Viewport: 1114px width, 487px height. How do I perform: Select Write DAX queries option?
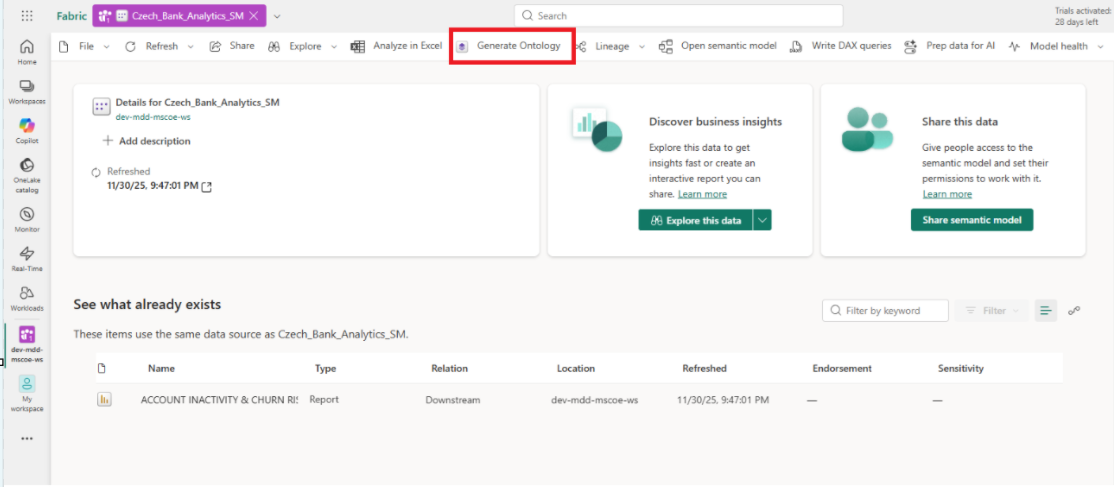tap(841, 46)
